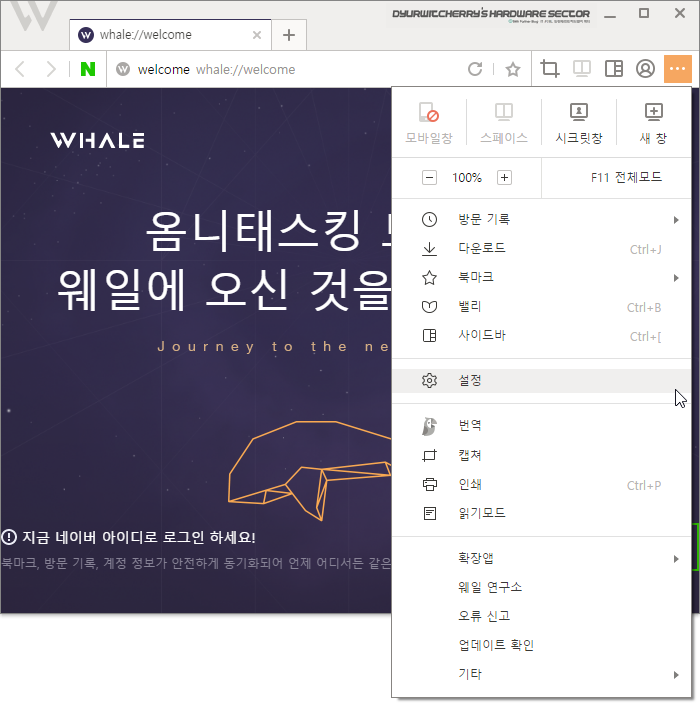
Task: Expand 확장앱 extensions submenu
Action: click(x=541, y=559)
